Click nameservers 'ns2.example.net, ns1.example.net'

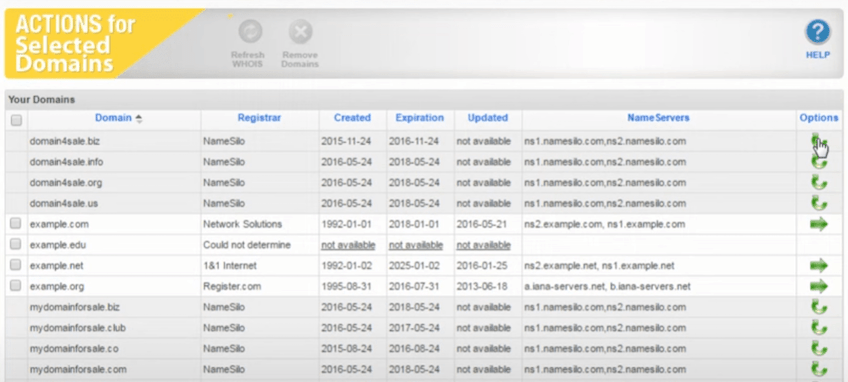click(599, 266)
